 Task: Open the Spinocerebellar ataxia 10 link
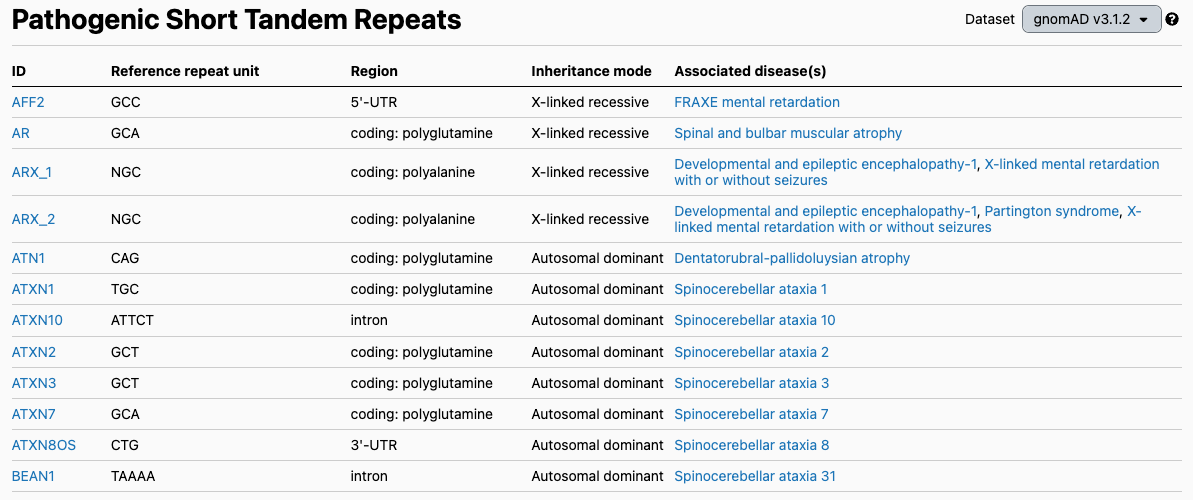tap(755, 320)
